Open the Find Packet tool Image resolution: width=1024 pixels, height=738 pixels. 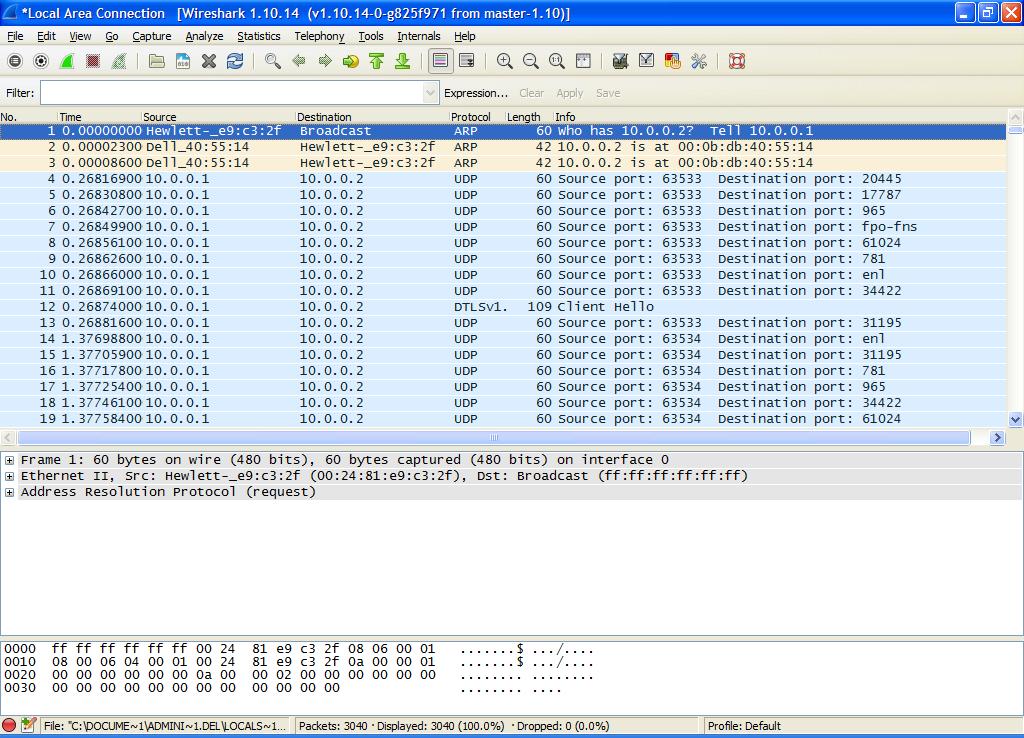click(272, 60)
